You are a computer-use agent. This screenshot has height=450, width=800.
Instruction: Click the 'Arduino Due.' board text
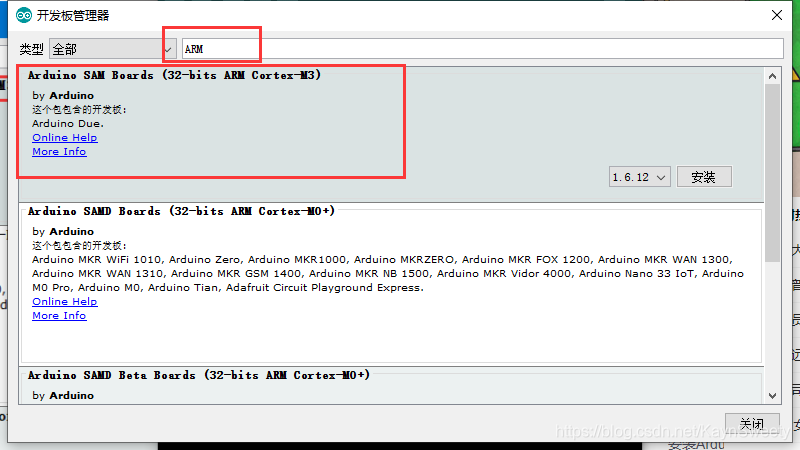pos(68,123)
